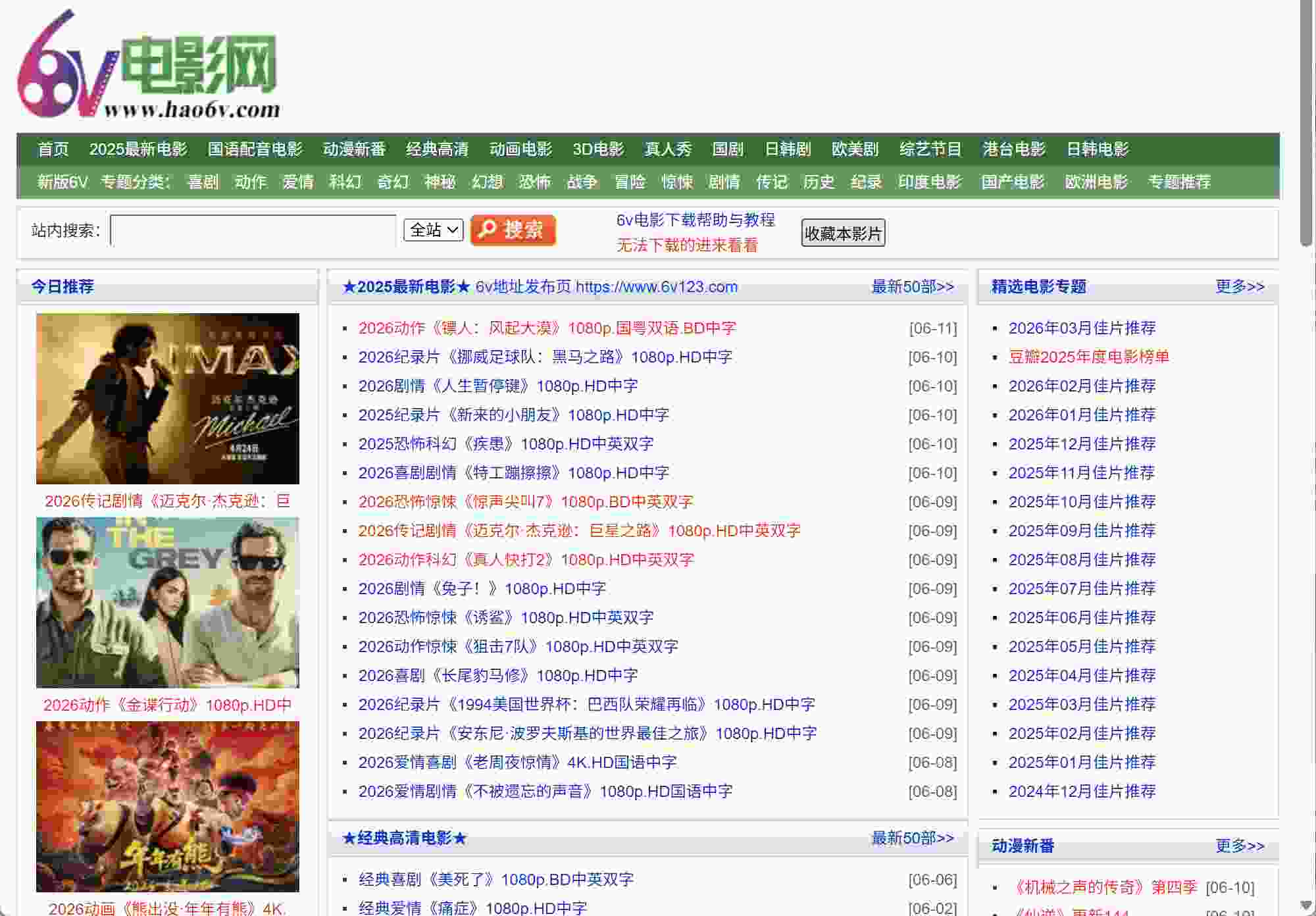Open 《人生暂停键》 movie link
Viewport: 1316px width, 916px height.
point(498,386)
